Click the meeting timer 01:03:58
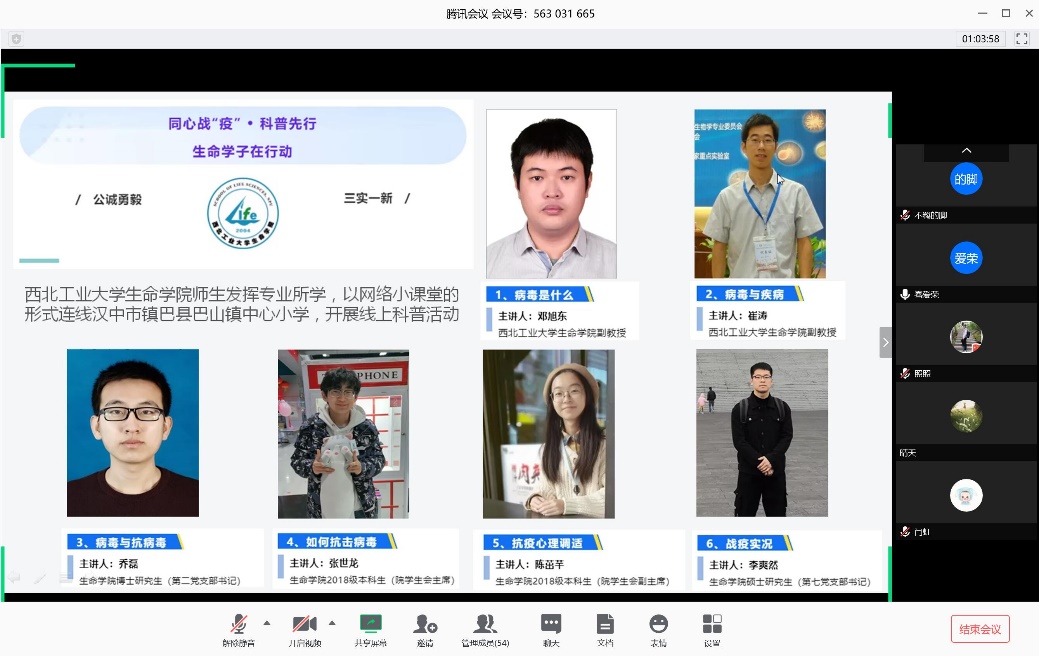The height and width of the screenshot is (656, 1039). pyautogui.click(x=980, y=39)
